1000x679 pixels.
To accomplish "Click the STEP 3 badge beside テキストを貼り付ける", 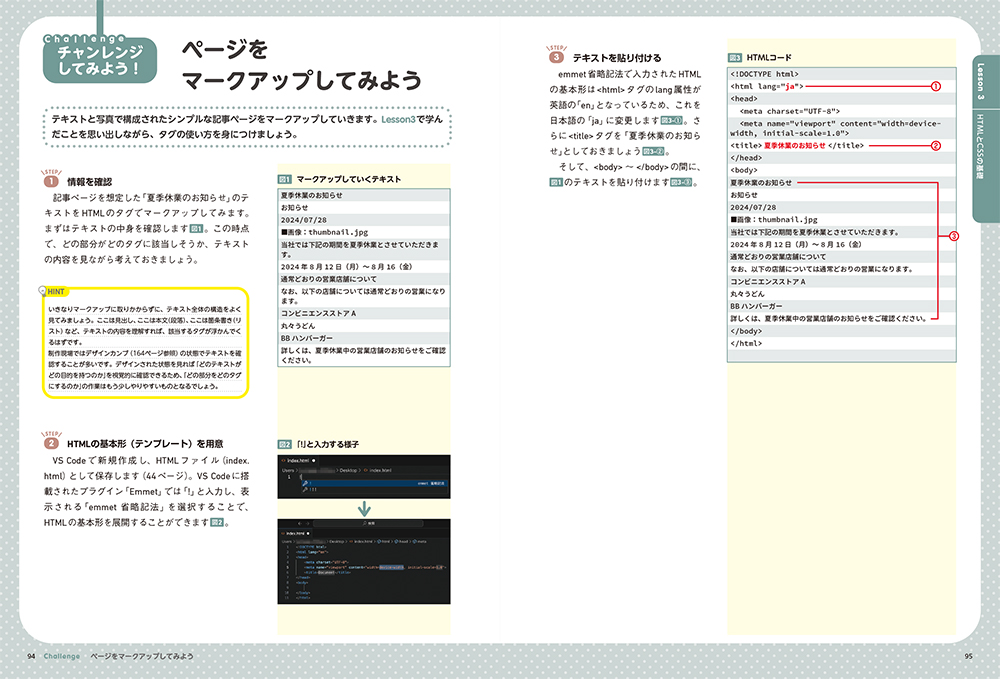I will [x=556, y=56].
